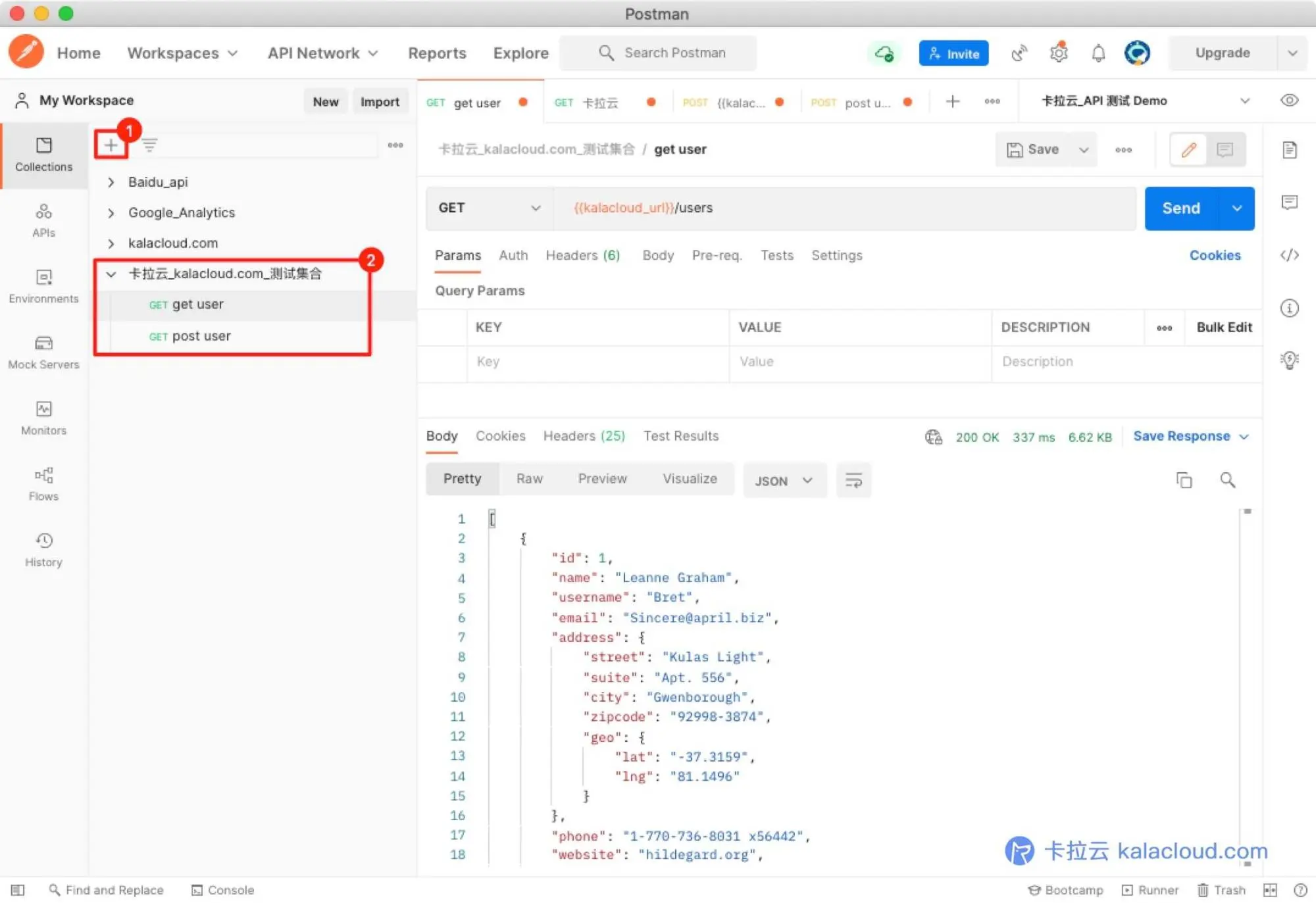Open the request info panel
This screenshot has height=903, width=1316.
(1290, 308)
